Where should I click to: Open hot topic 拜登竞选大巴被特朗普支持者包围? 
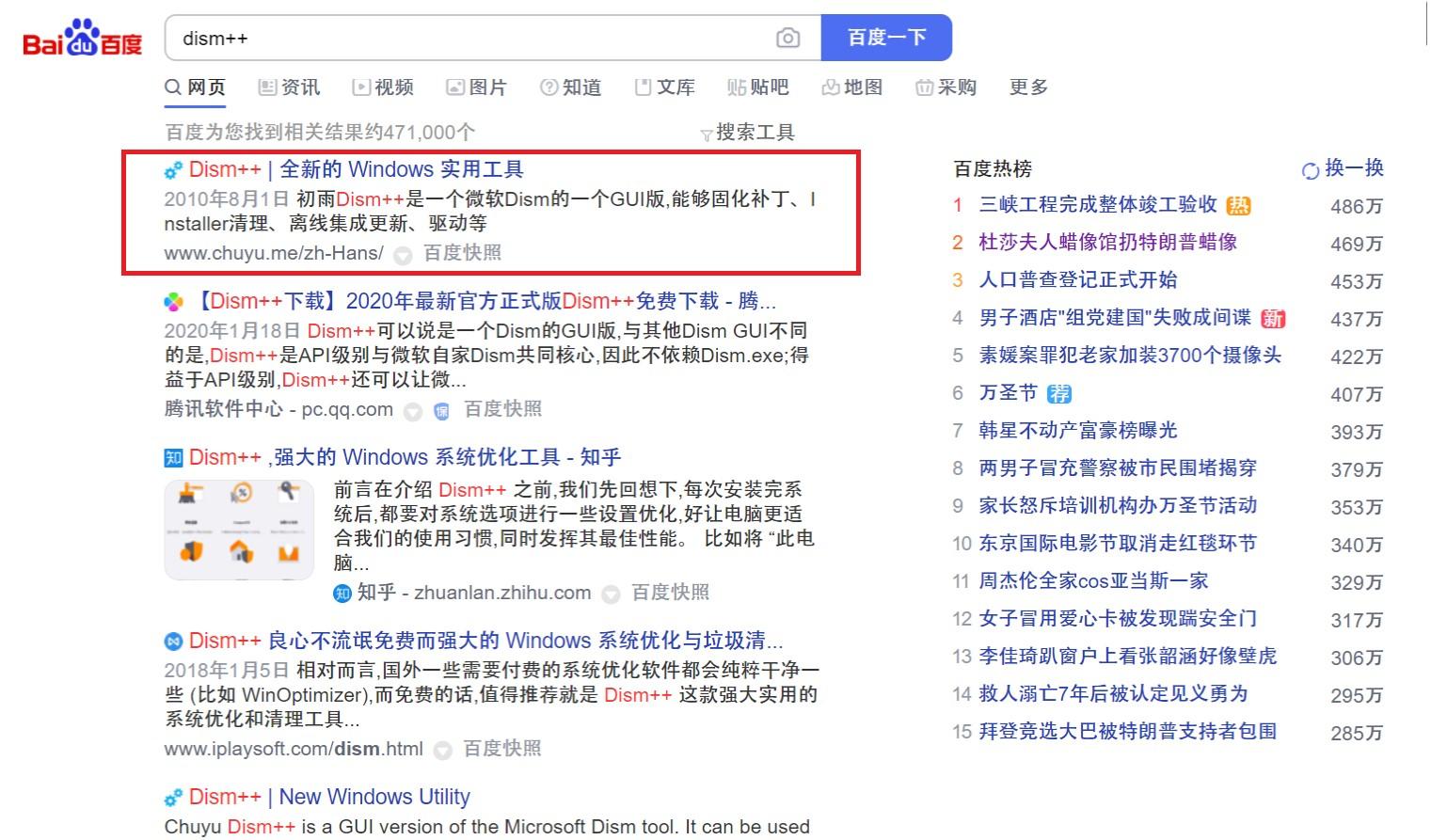1128,731
